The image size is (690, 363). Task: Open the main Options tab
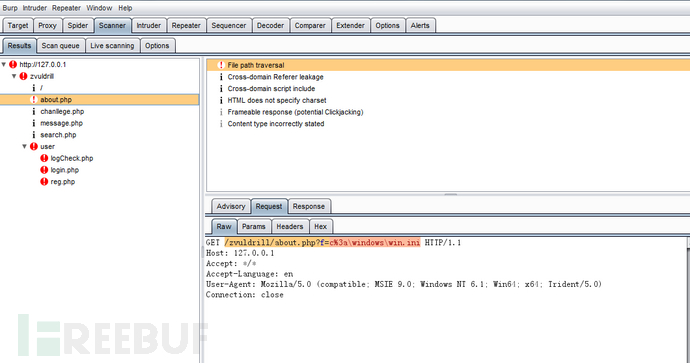coord(387,26)
